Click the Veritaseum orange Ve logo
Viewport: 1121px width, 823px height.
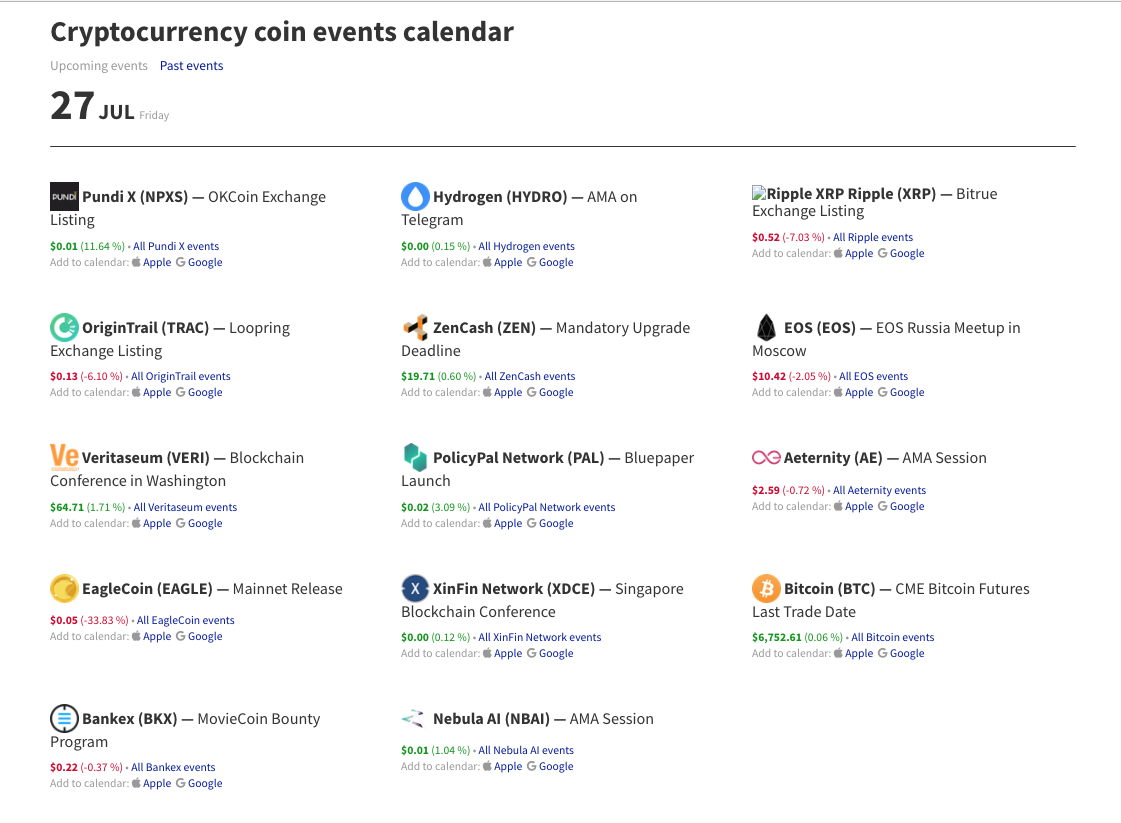point(64,457)
